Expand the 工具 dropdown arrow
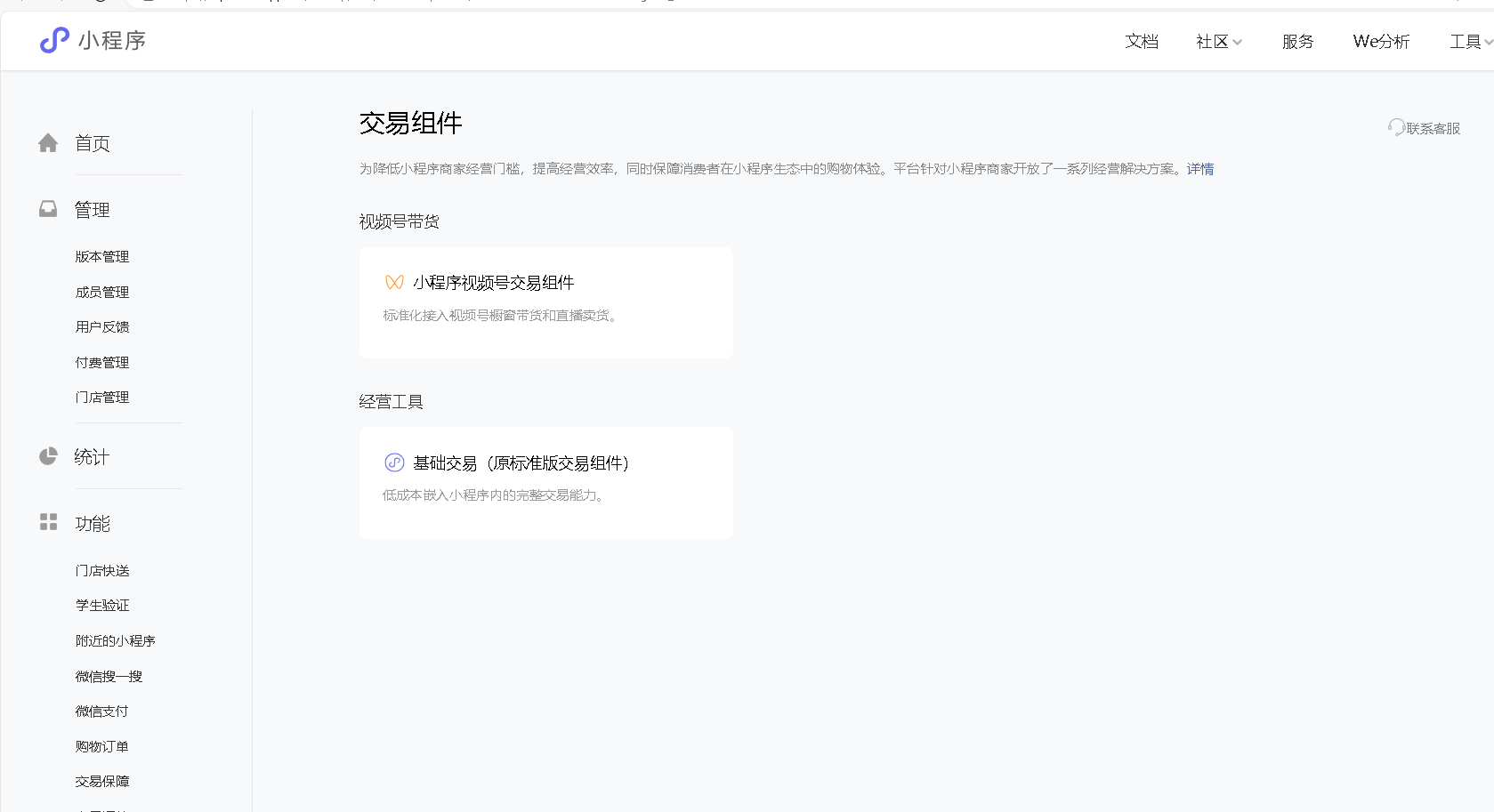Viewport: 1494px width, 812px height. (1489, 42)
